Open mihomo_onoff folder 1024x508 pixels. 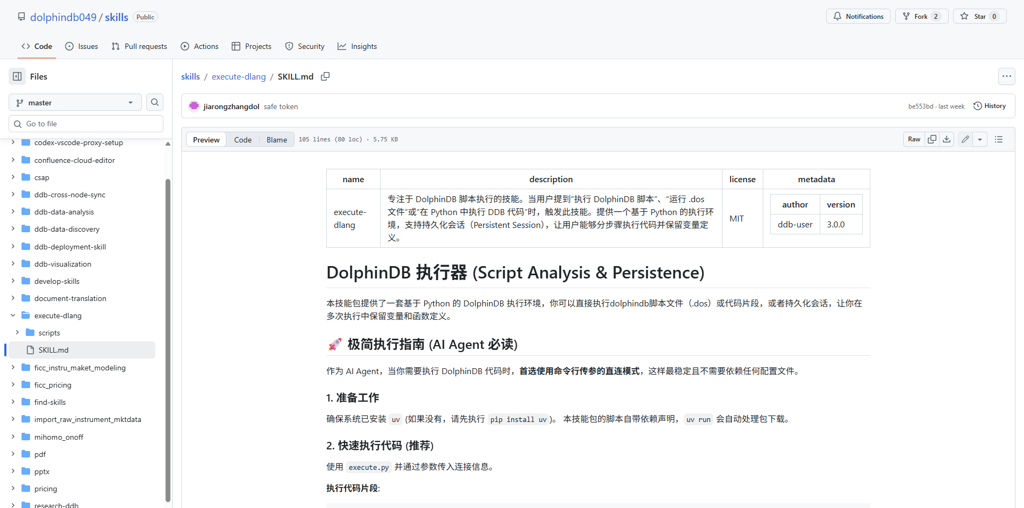59,437
